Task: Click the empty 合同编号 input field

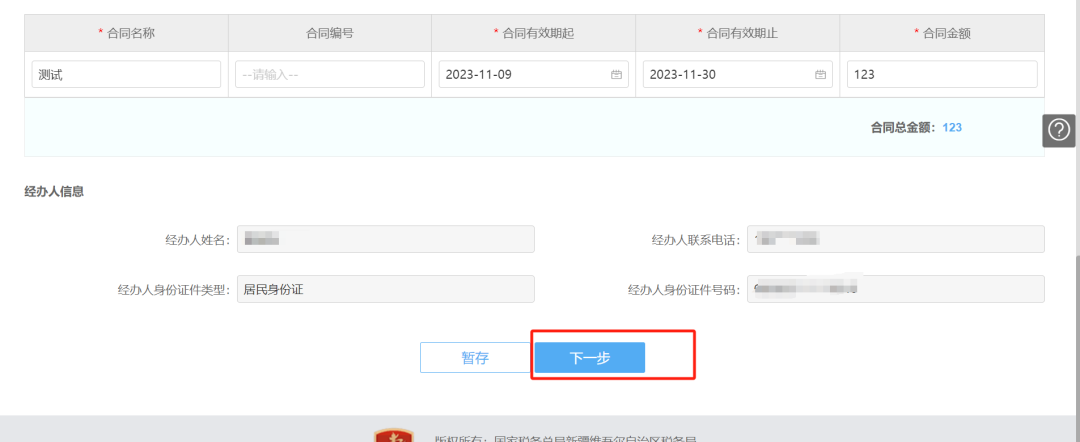Action: [x=330, y=74]
